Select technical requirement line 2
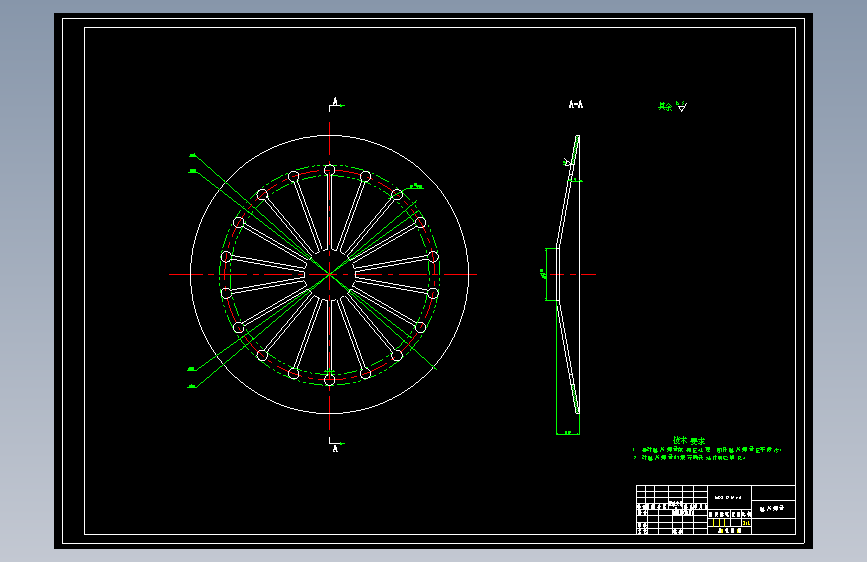This screenshot has height=562, width=867. click(690, 458)
